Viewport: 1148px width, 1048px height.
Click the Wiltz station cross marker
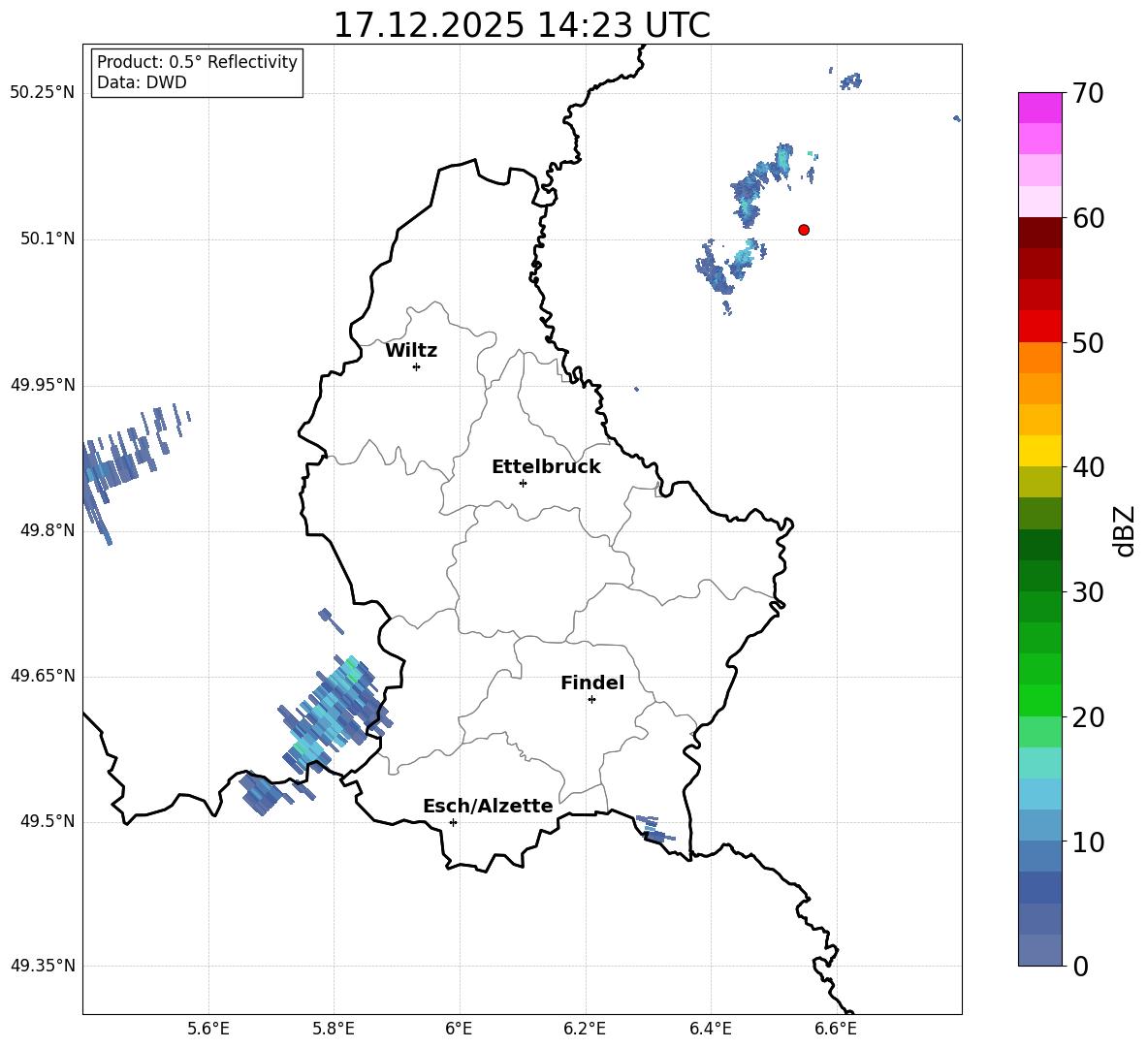416,366
